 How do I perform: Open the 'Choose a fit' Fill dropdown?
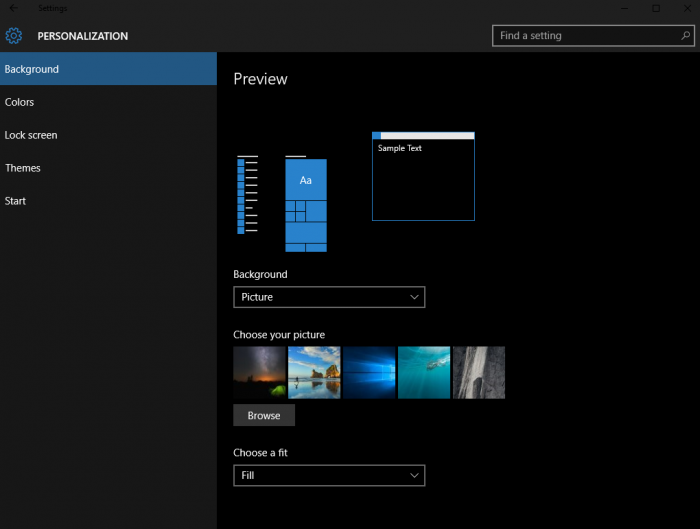coord(328,476)
